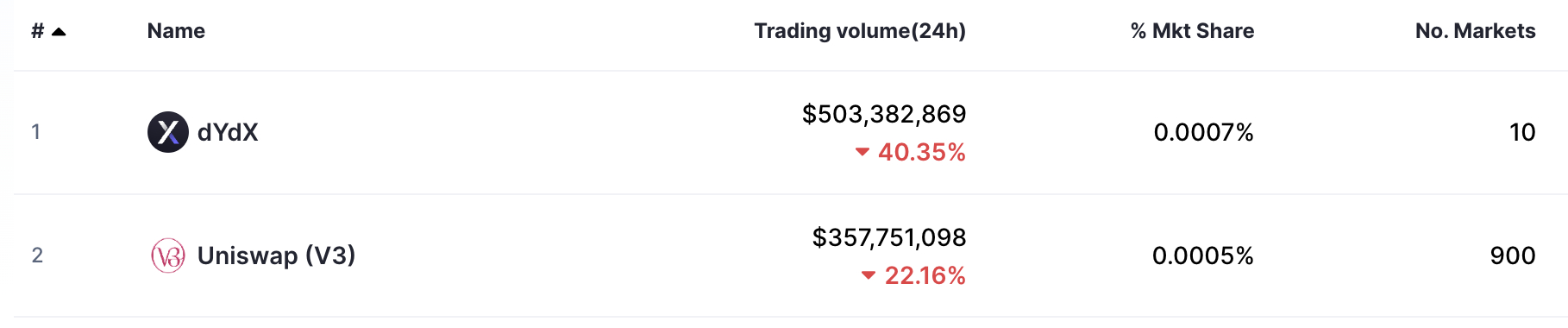
Task: Sort by rank using the # arrow
Action: [x=59, y=32]
